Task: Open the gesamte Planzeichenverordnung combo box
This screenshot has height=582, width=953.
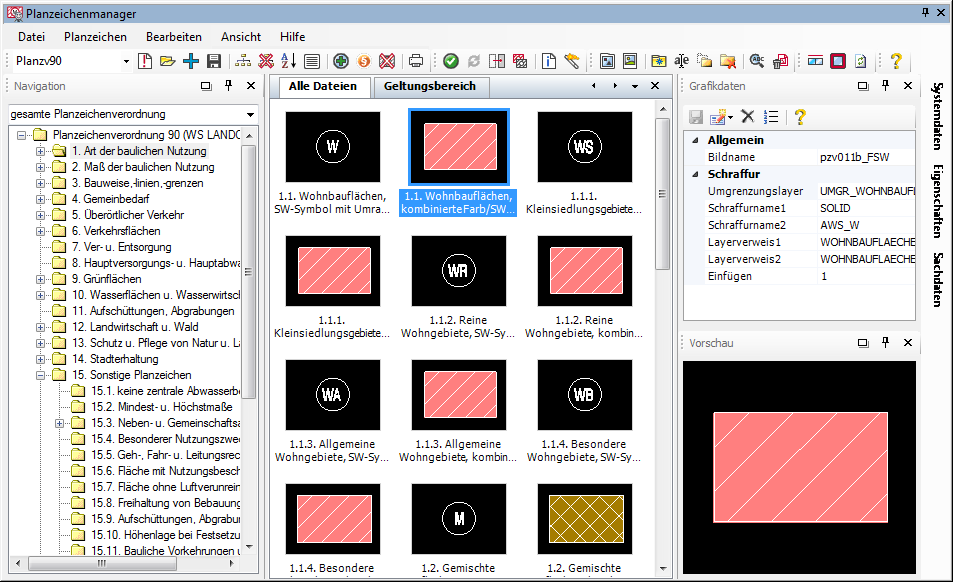Action: click(250, 114)
